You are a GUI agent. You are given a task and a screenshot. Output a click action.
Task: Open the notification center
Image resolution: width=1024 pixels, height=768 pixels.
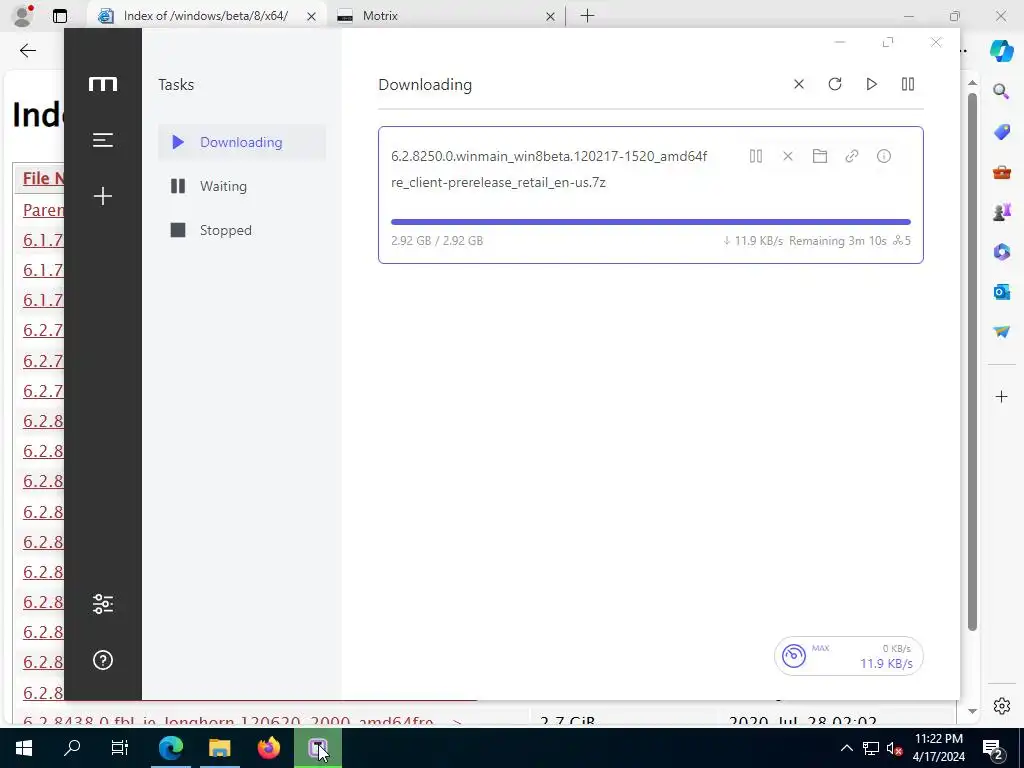click(993, 748)
